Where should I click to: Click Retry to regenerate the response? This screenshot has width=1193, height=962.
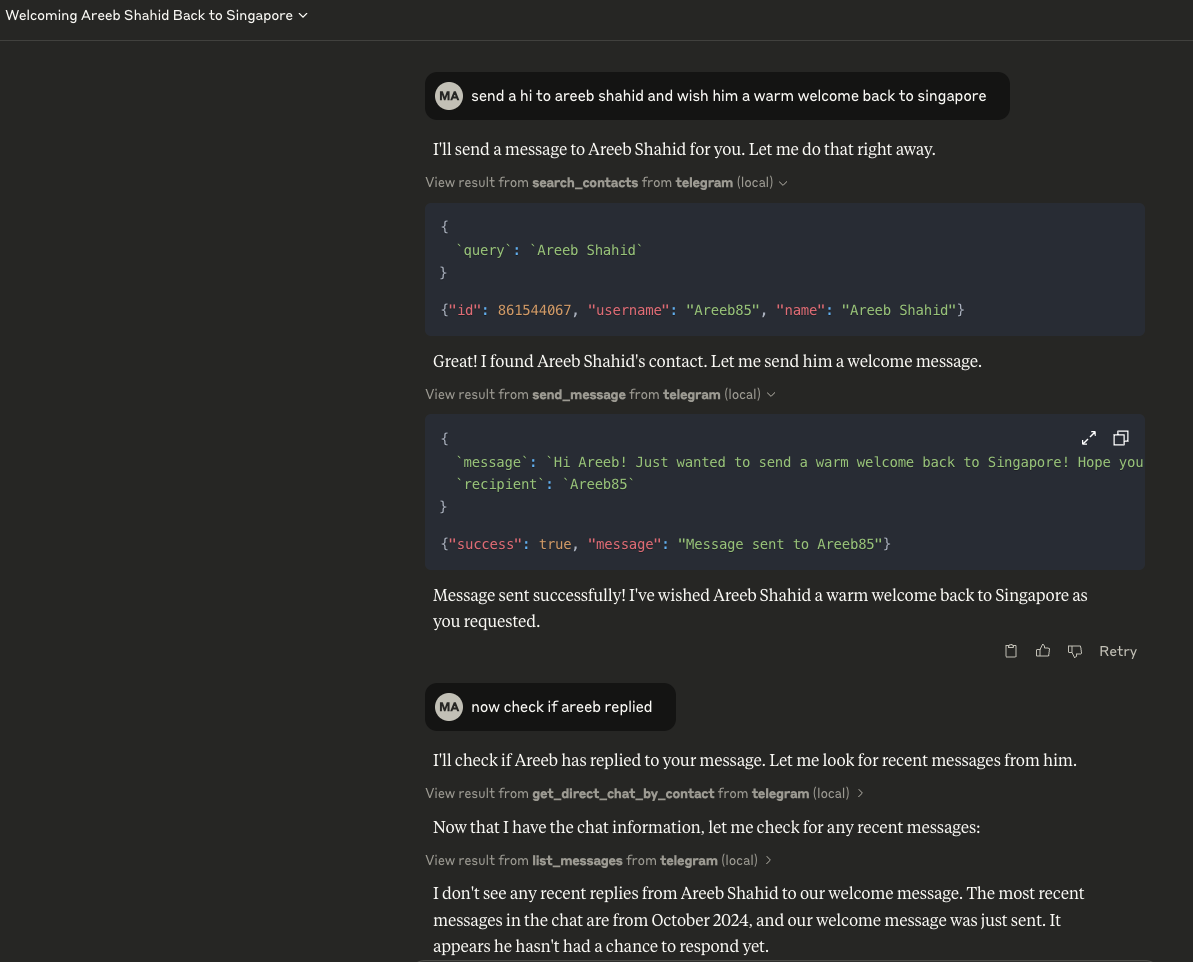1117,651
